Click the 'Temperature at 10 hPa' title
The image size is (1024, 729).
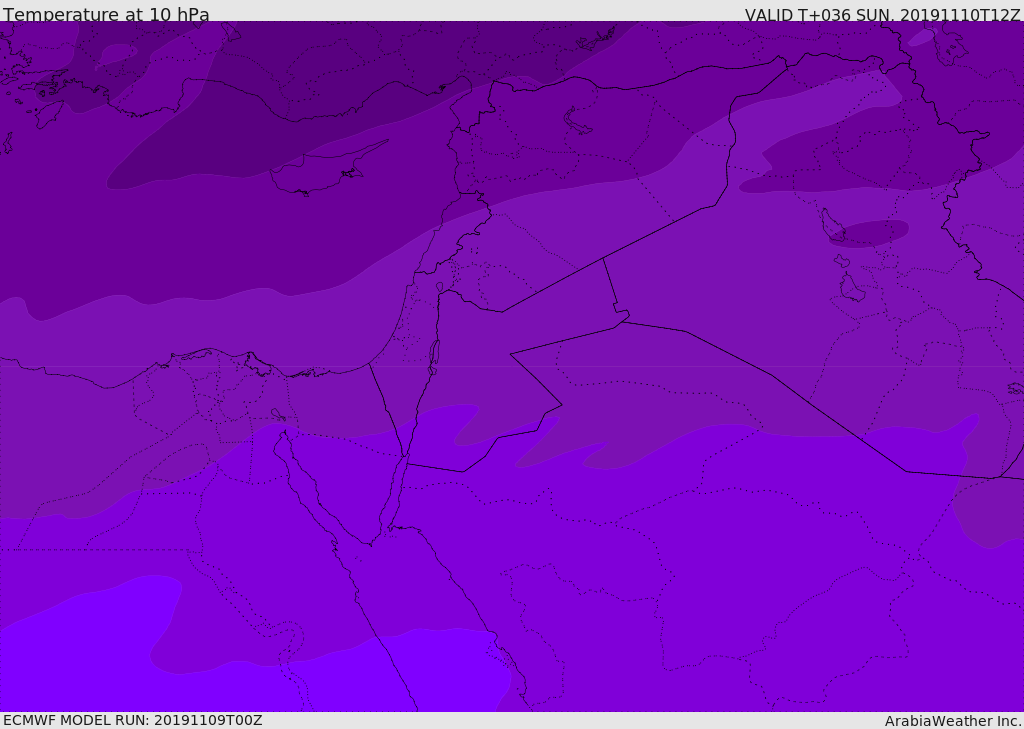pos(106,14)
